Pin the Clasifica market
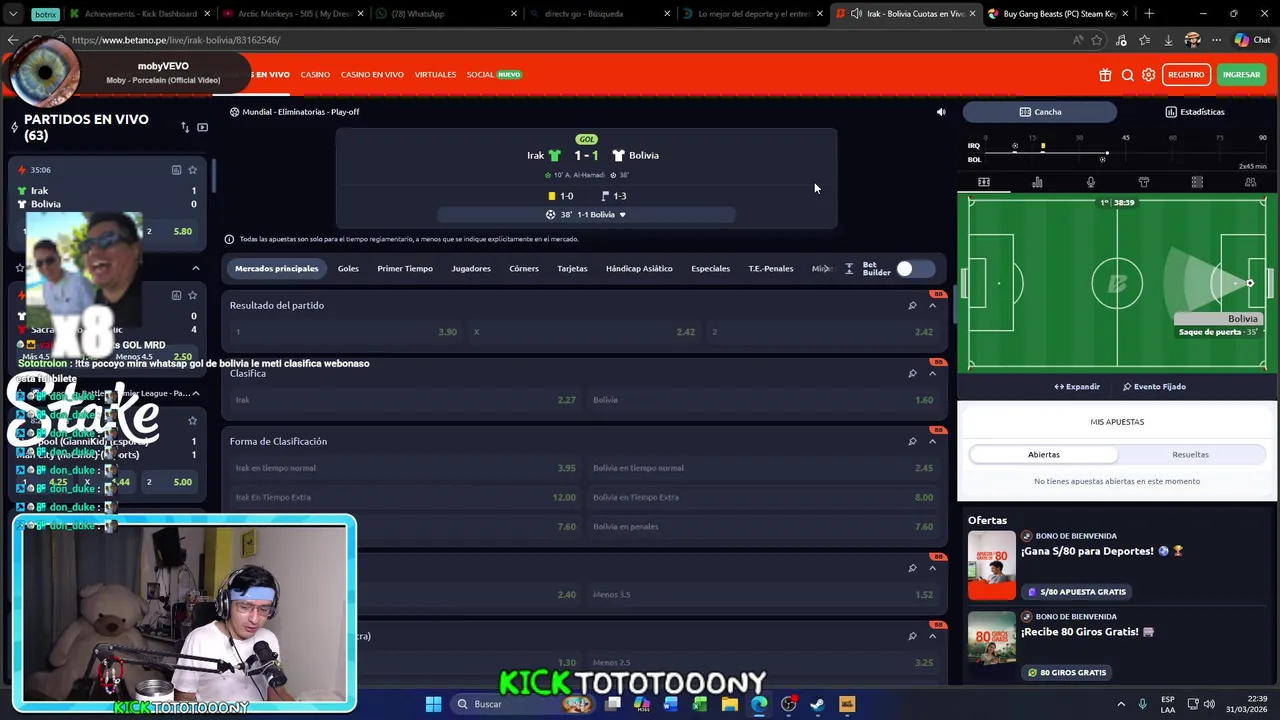 click(x=912, y=373)
